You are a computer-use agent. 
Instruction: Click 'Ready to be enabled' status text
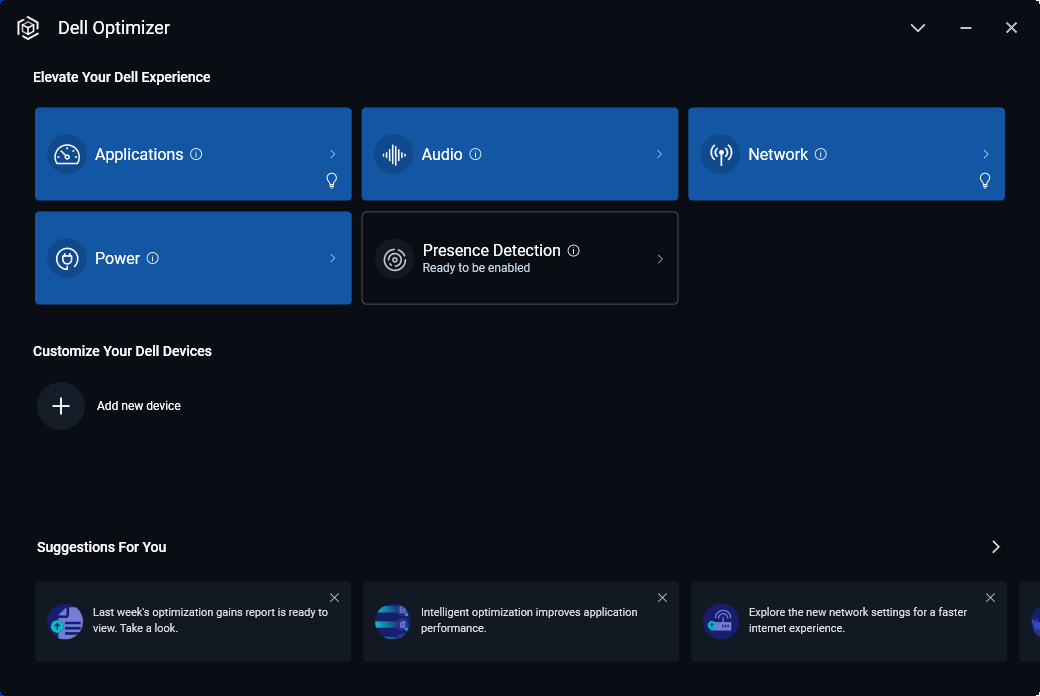pyautogui.click(x=476, y=268)
